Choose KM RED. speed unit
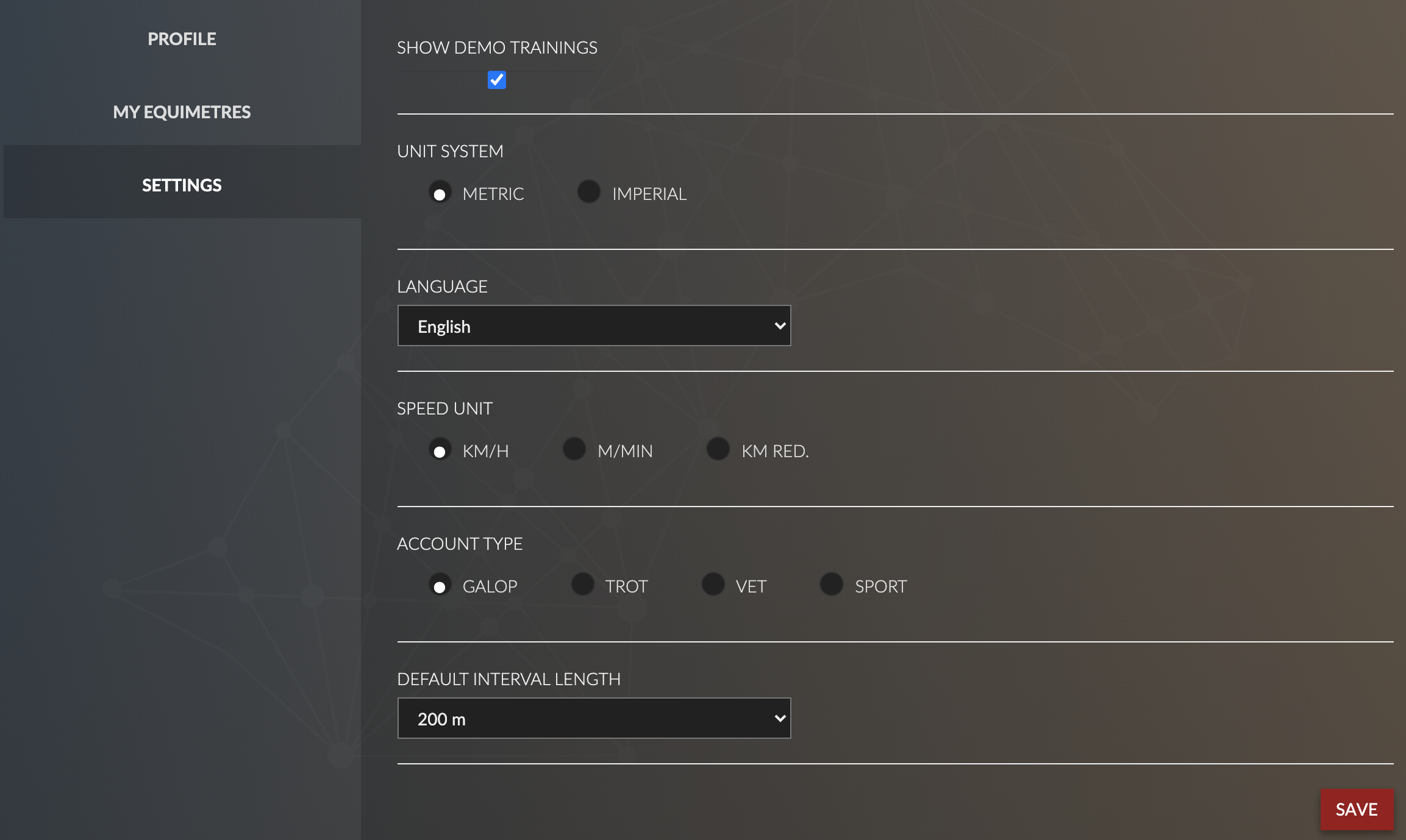This screenshot has width=1406, height=840. (718, 449)
